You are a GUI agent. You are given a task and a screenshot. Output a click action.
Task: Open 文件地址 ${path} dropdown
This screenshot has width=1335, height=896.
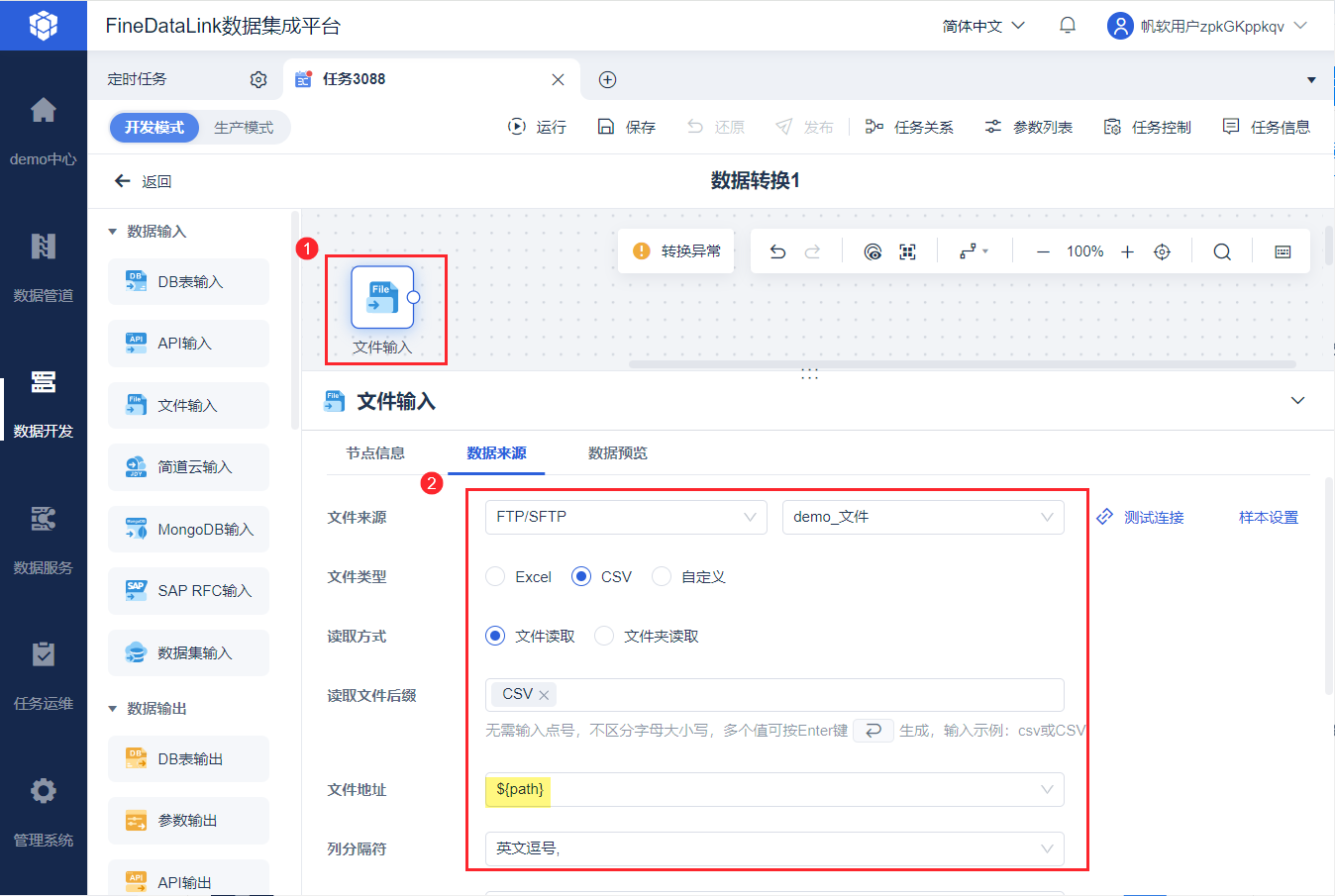pyautogui.click(x=774, y=789)
